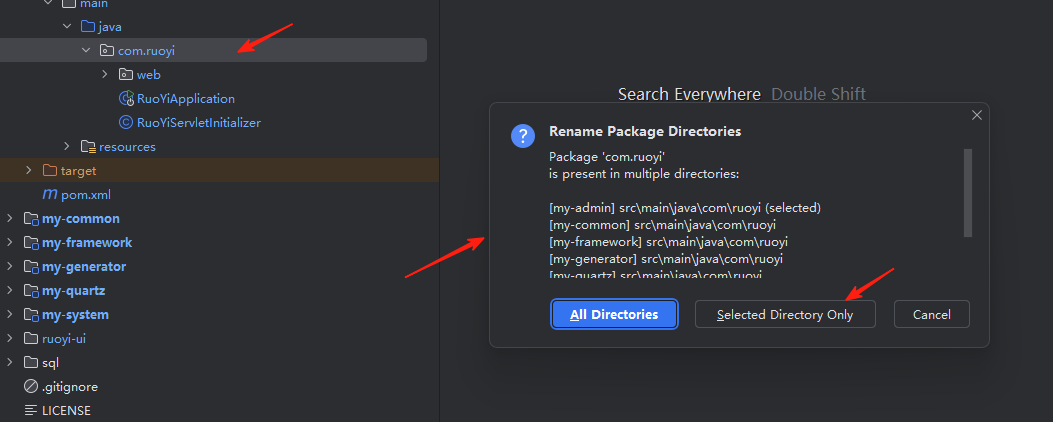Expand the target folder node
This screenshot has width=1053, height=422.
click(x=29, y=171)
